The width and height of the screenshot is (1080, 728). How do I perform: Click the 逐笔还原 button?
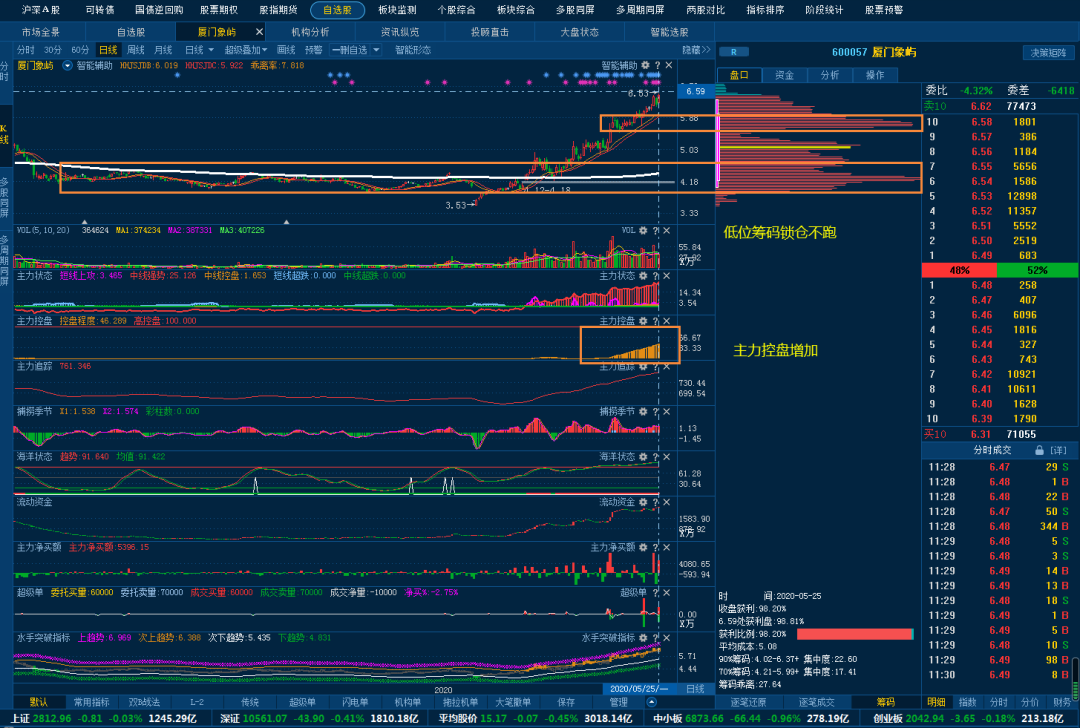[x=749, y=702]
